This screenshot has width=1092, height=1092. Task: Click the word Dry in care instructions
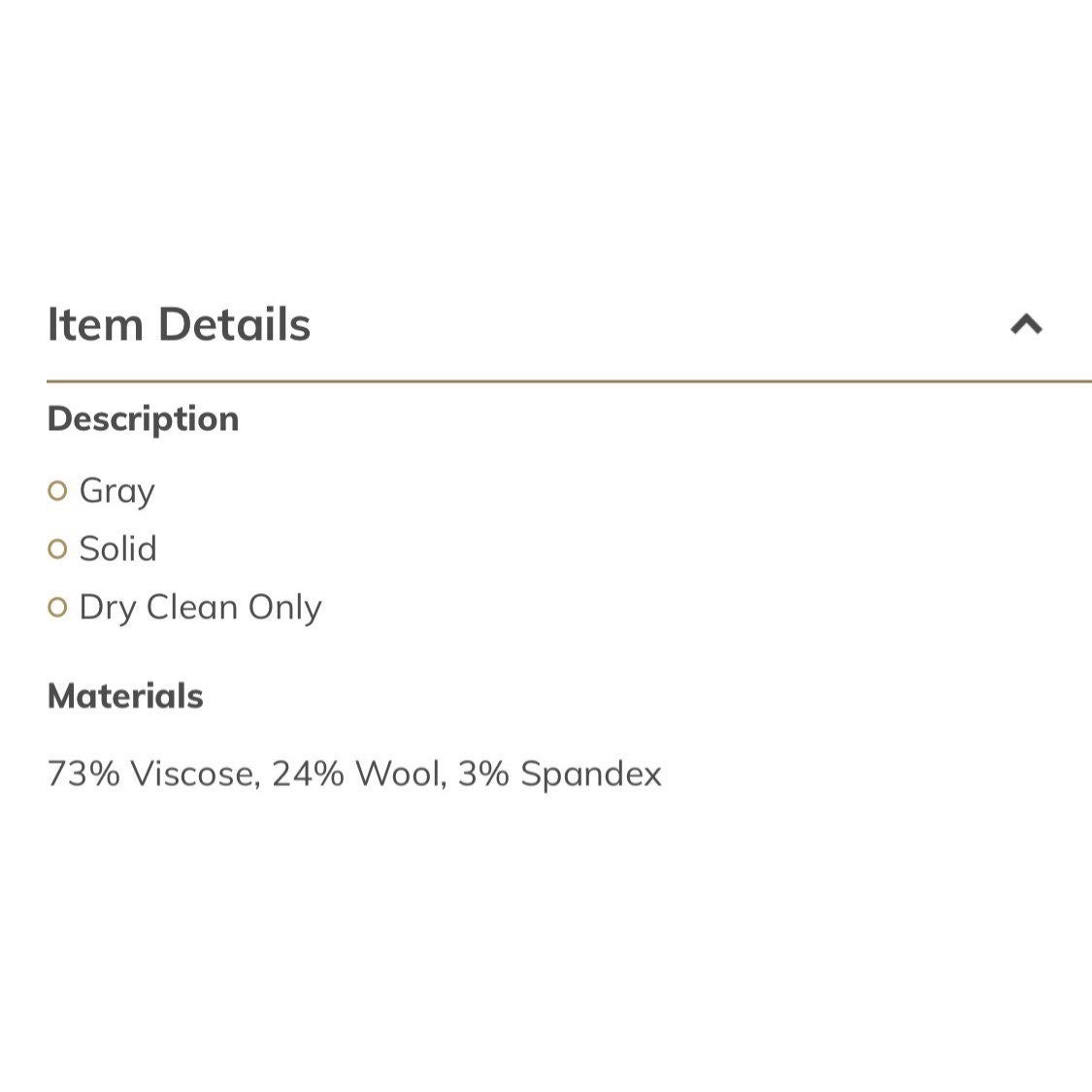[x=108, y=609]
